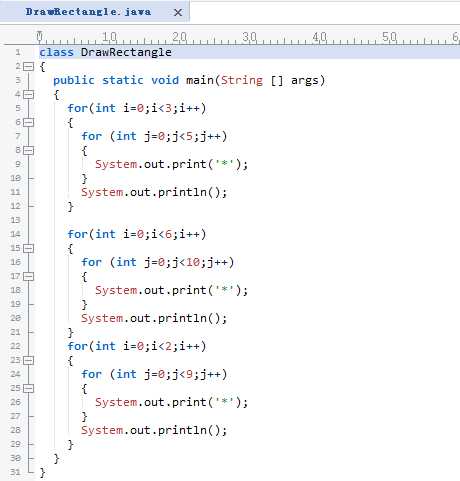Collapse the class body fold at line 2
Viewport: 460px width, 481px height.
click(x=29, y=66)
